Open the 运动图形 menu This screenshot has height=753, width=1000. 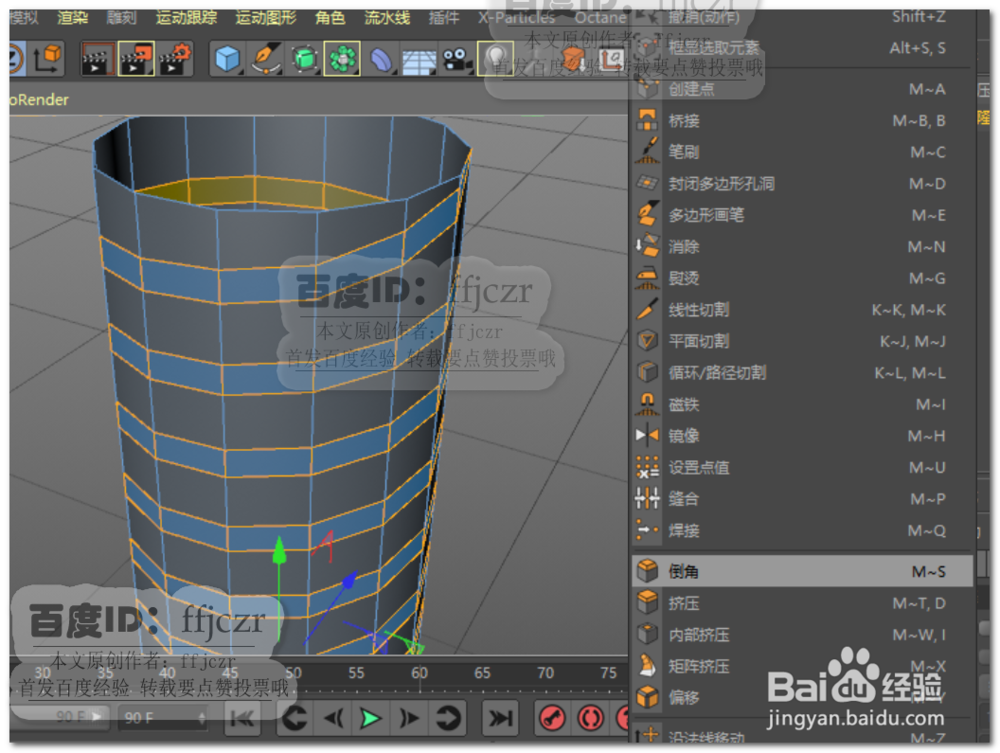(265, 17)
